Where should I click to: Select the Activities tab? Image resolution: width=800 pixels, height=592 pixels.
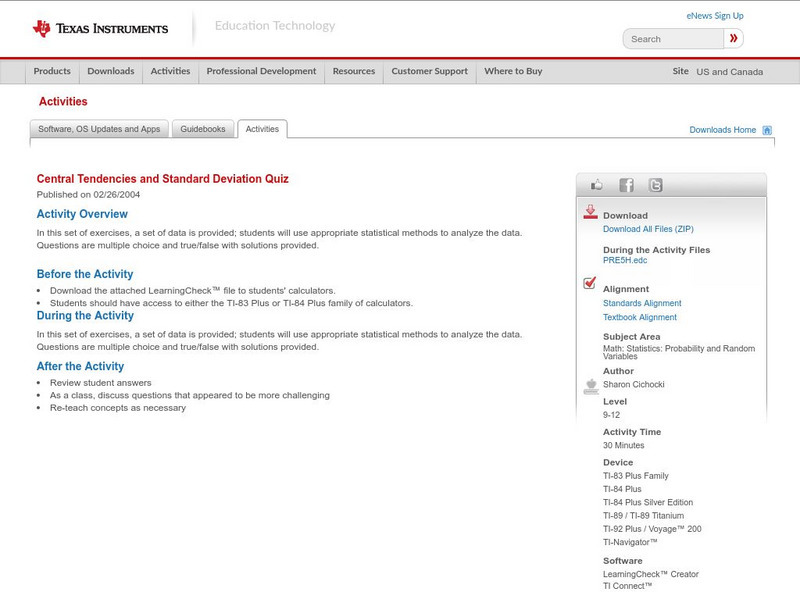(262, 129)
